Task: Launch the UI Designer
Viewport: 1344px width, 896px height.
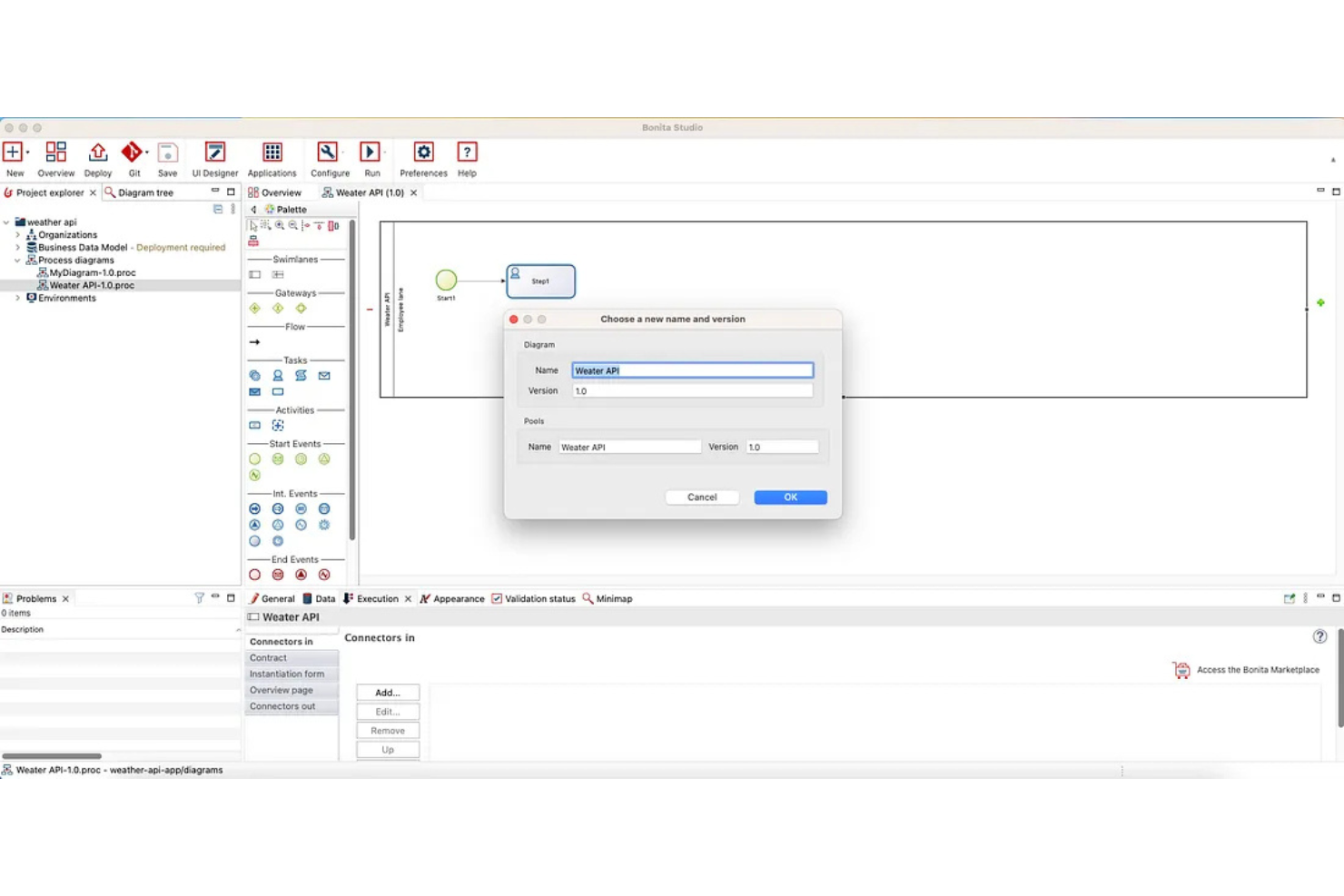Action: 215,152
